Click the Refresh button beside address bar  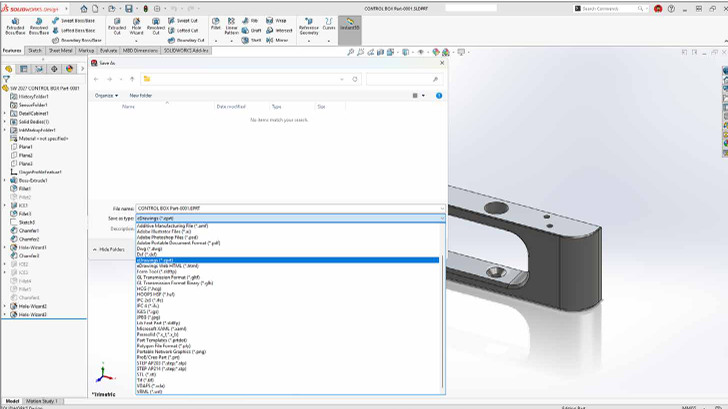click(x=355, y=79)
